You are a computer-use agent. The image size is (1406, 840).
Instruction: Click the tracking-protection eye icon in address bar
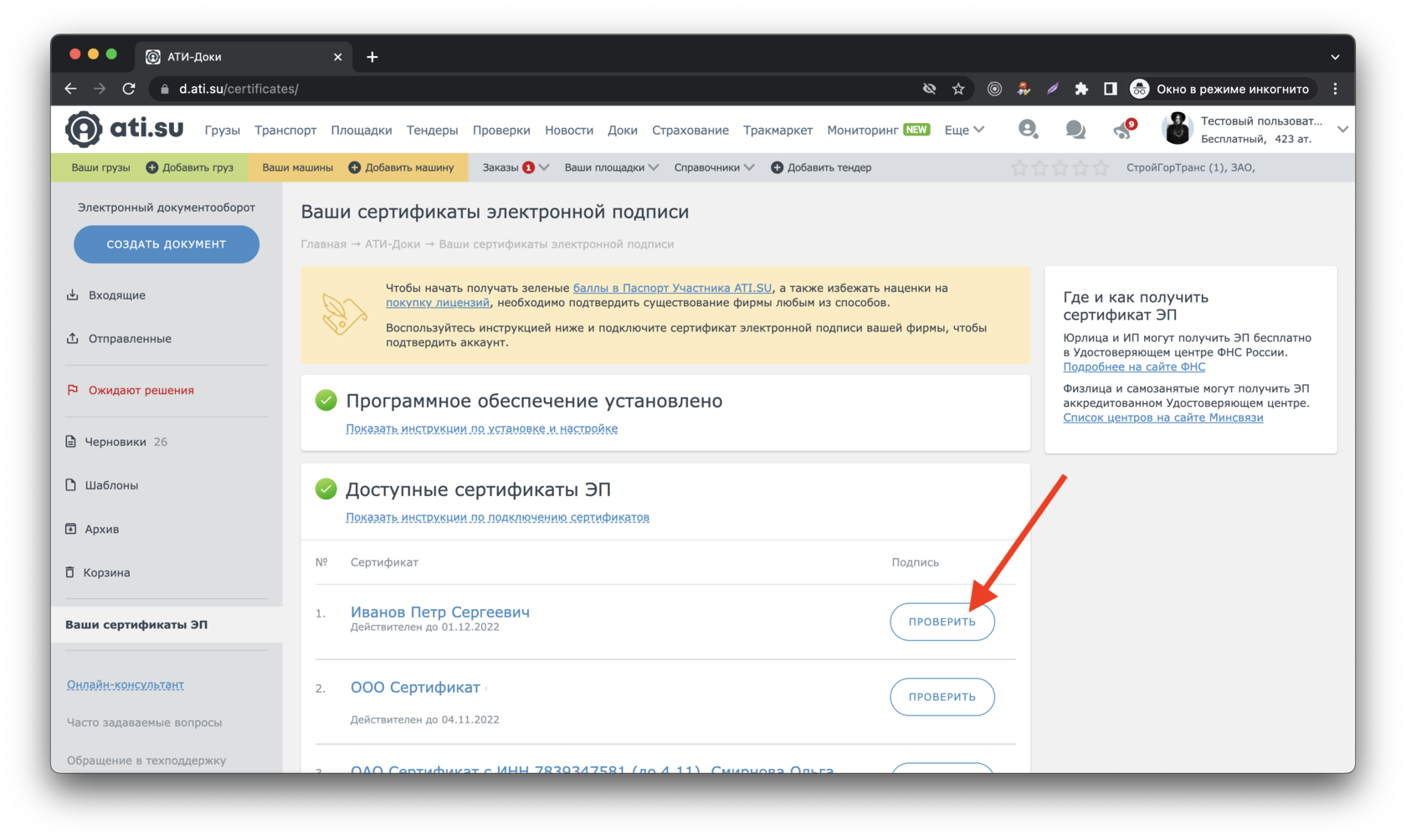(x=929, y=89)
